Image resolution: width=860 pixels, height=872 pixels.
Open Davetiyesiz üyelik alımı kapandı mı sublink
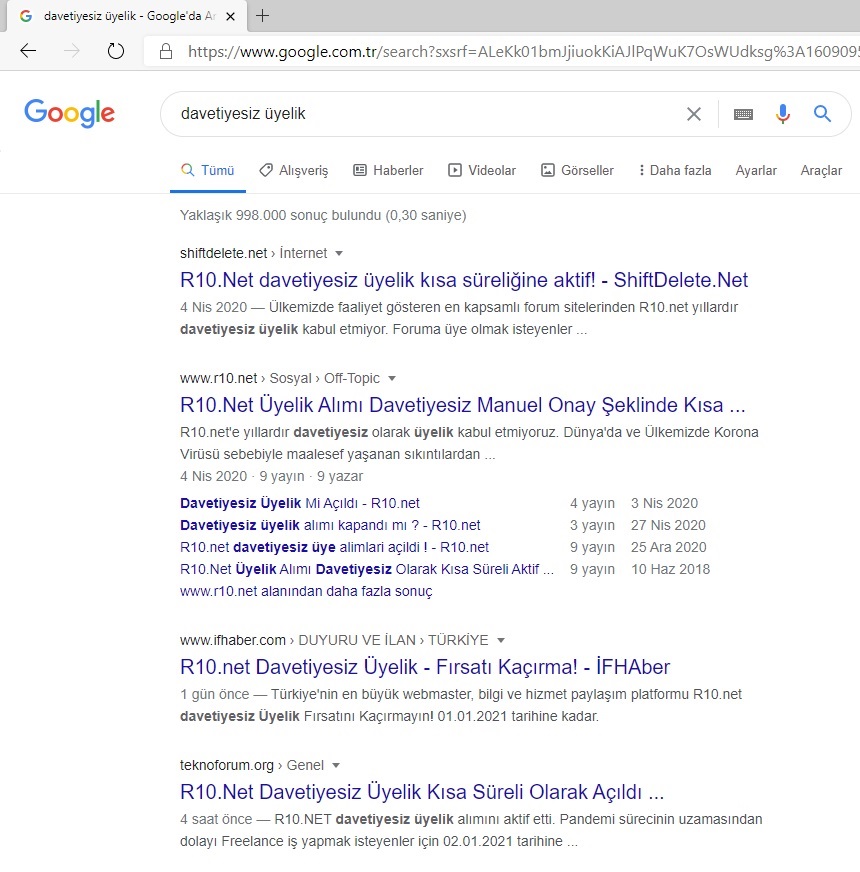click(330, 526)
